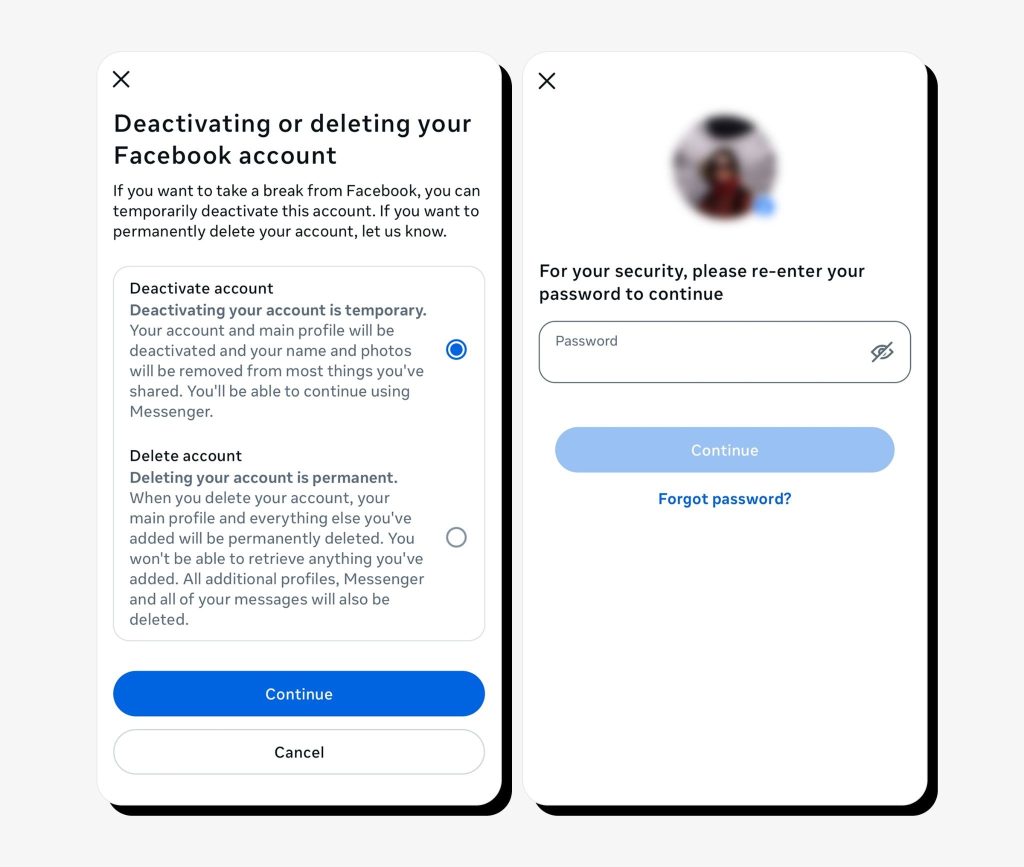
Task: Click the 'Deactivating your account is temporary' text
Action: [278, 310]
